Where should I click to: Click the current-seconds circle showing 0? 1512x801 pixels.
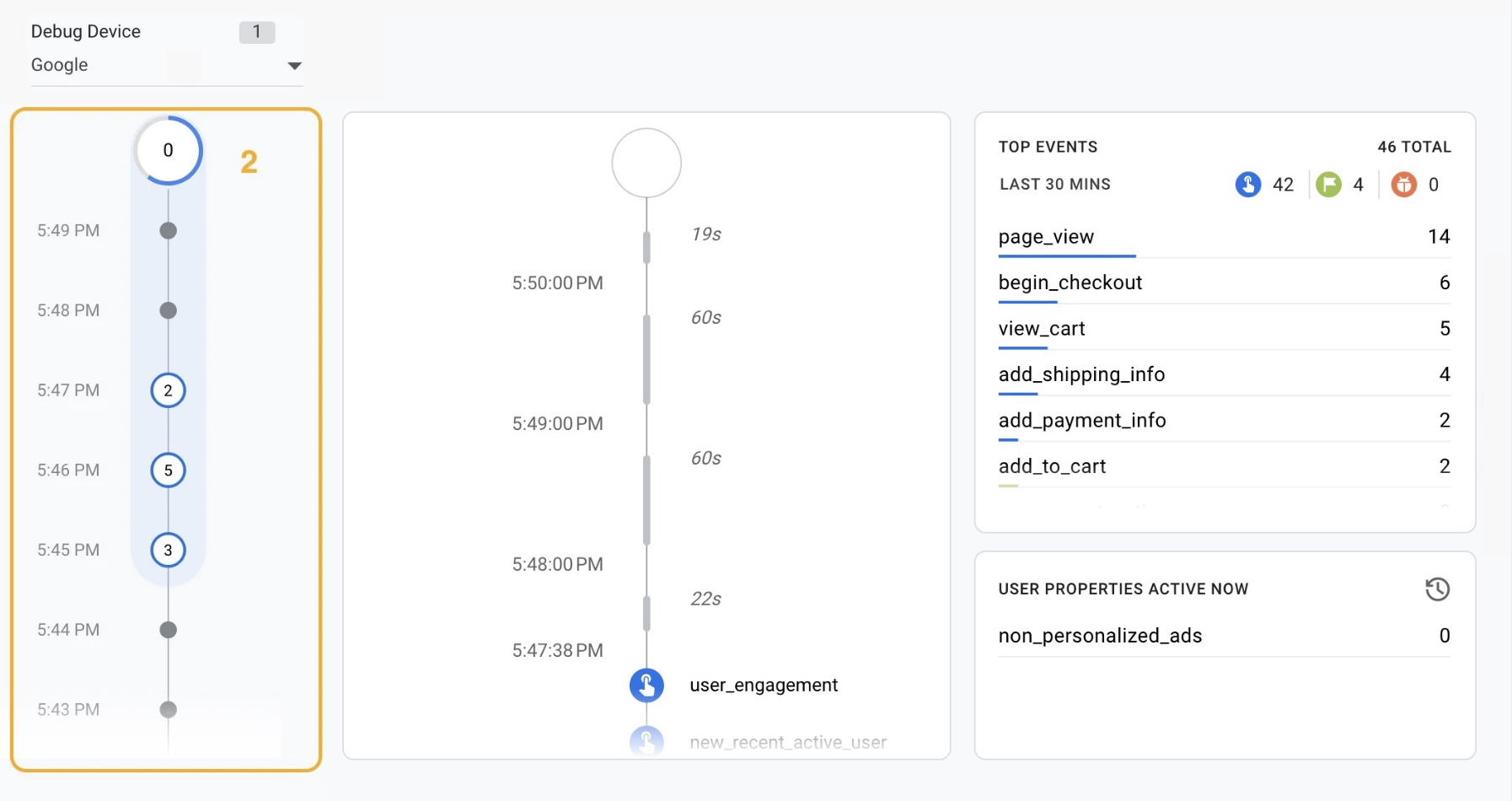[169, 151]
